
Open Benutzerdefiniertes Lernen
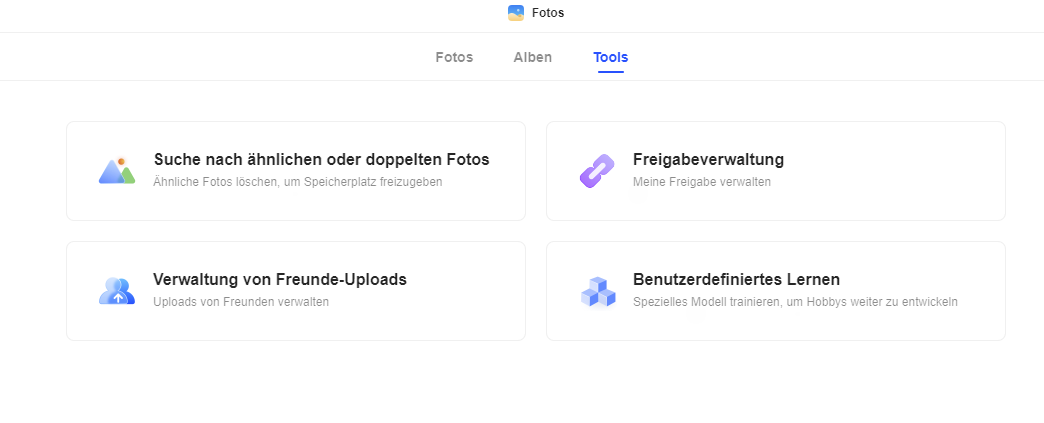click(736, 279)
